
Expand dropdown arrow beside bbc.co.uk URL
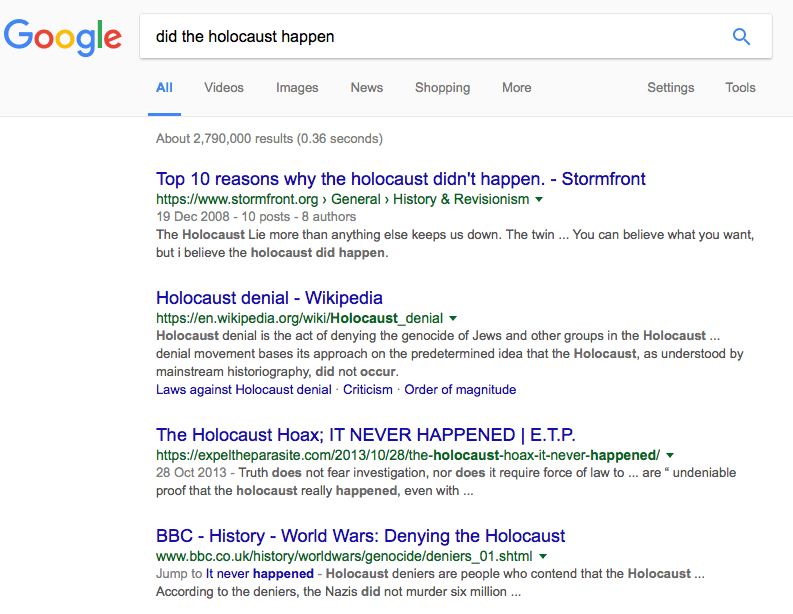543,556
